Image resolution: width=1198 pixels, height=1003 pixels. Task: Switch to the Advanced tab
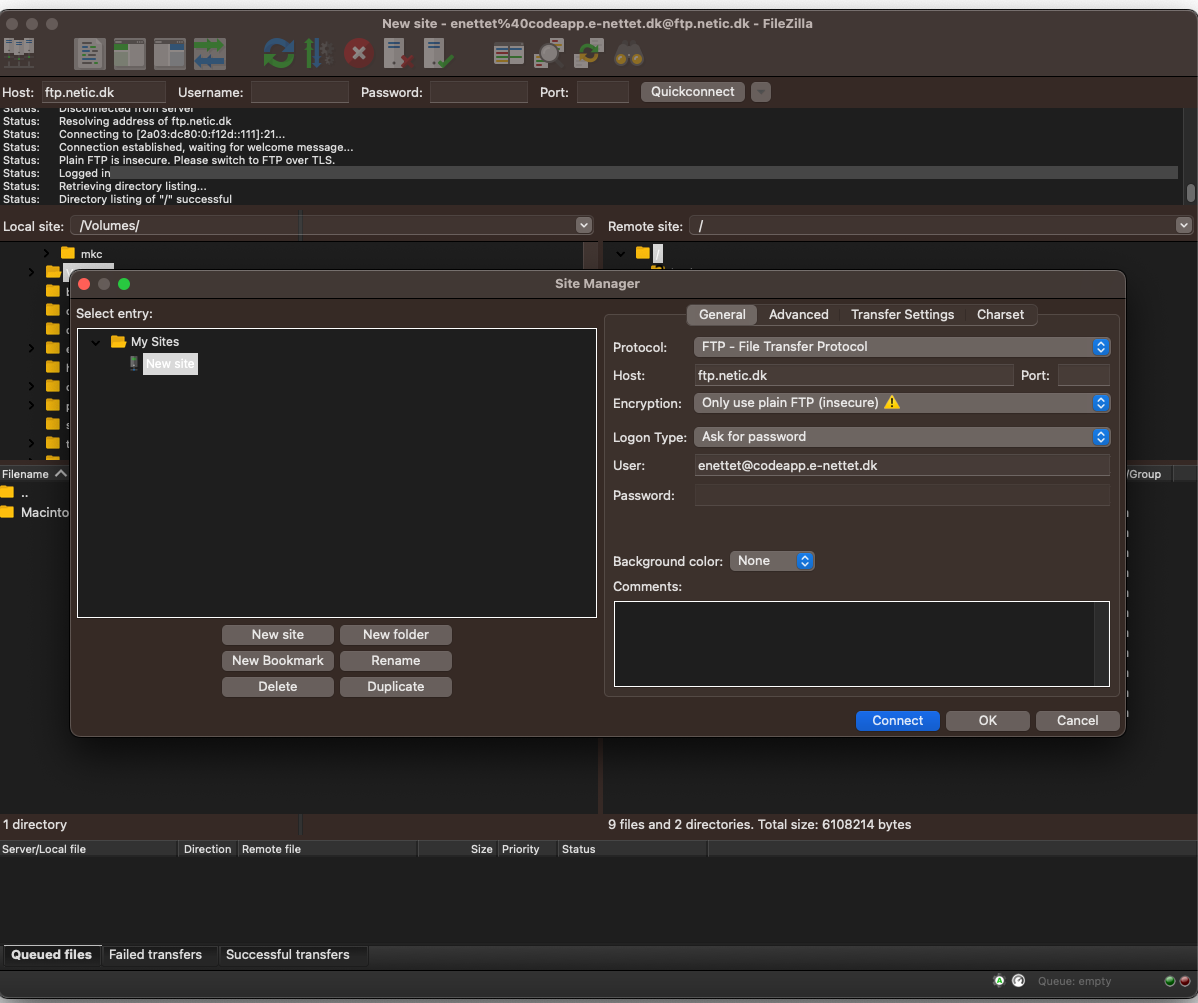click(x=798, y=315)
